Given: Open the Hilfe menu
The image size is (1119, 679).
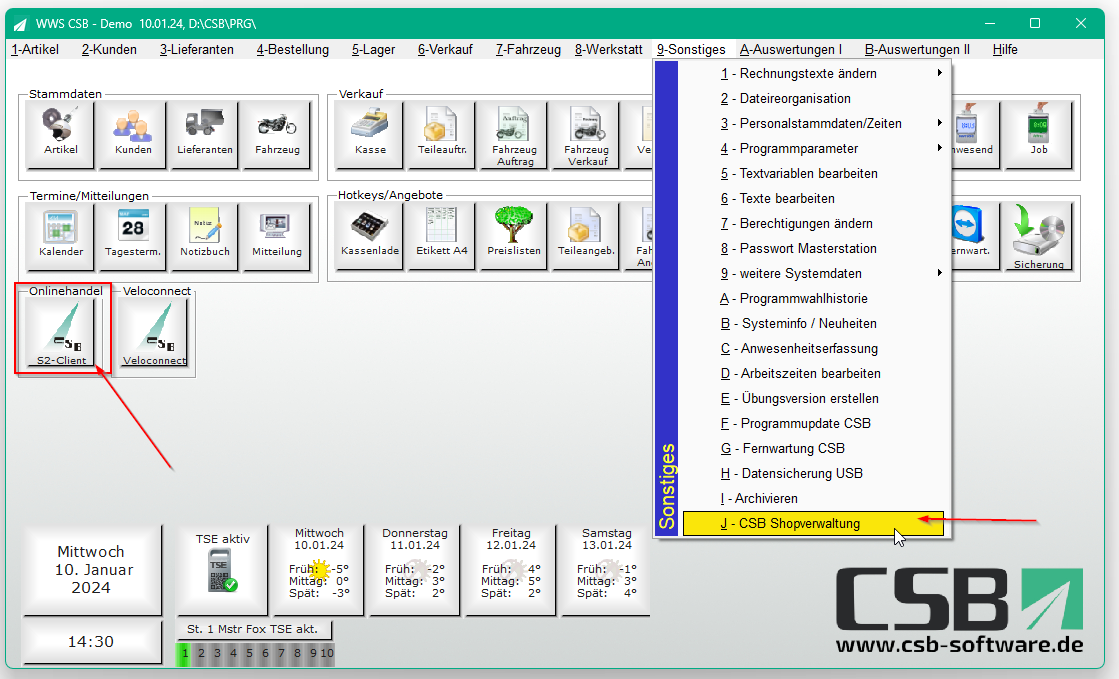Looking at the screenshot, I should click(1005, 49).
